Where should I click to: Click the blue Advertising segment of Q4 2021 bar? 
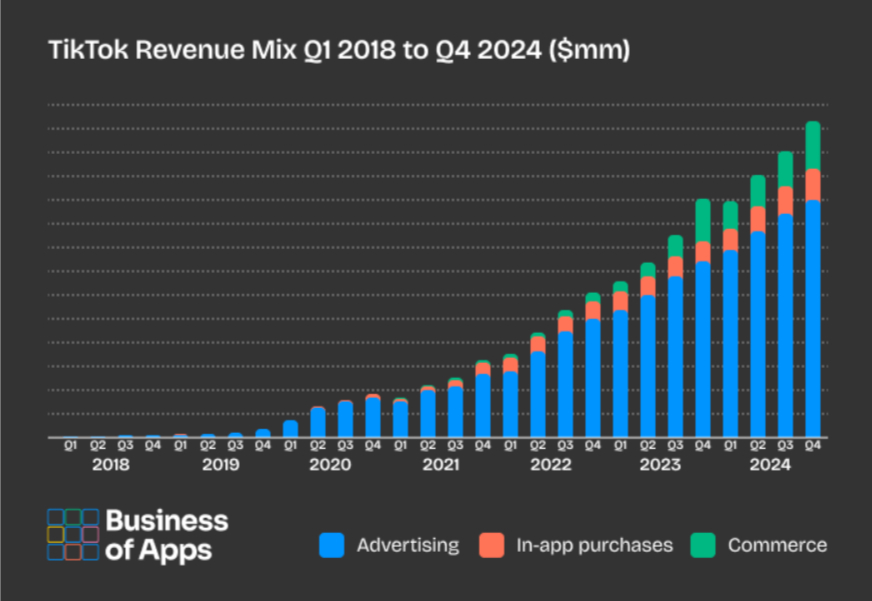[483, 405]
